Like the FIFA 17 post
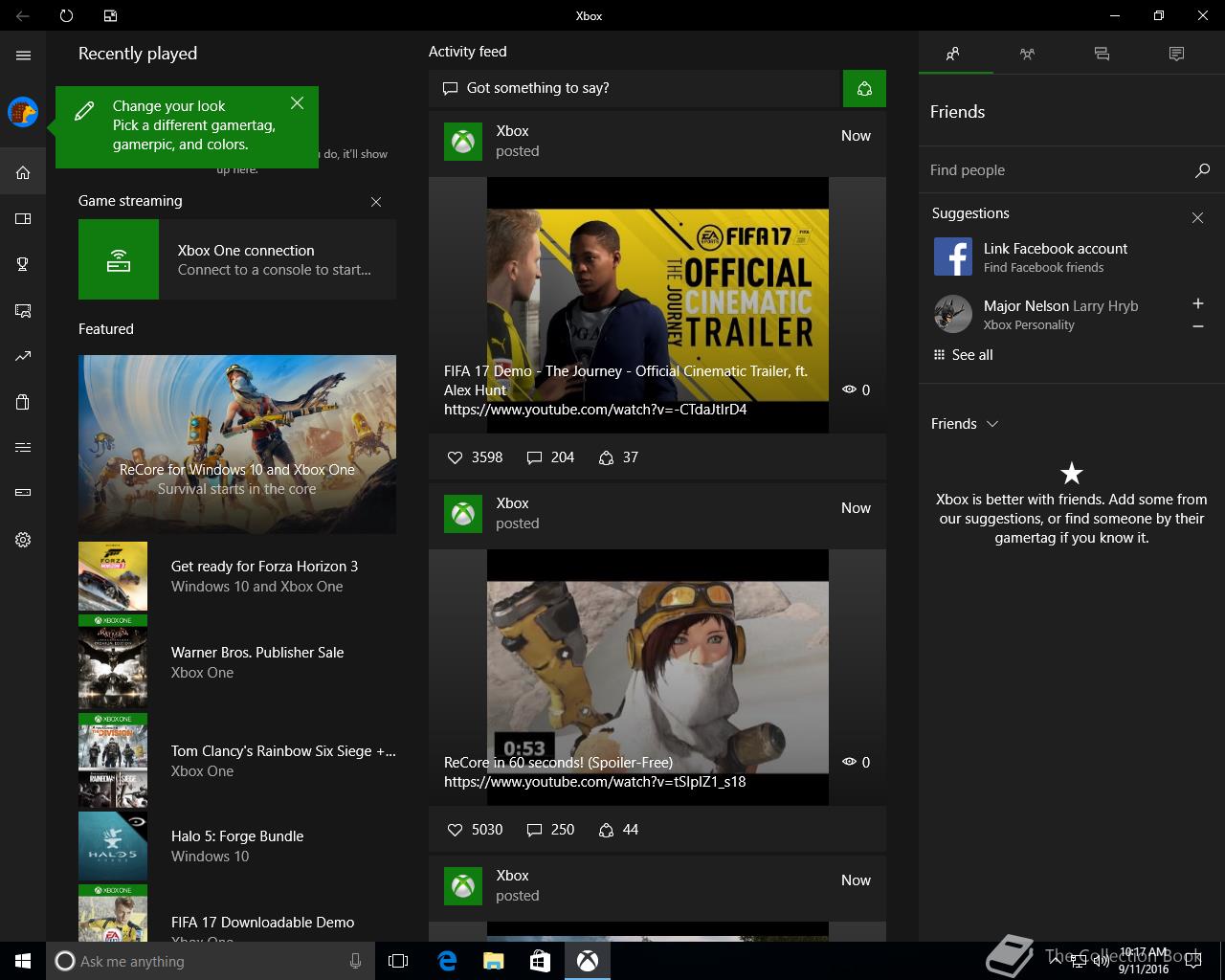 (x=475, y=457)
